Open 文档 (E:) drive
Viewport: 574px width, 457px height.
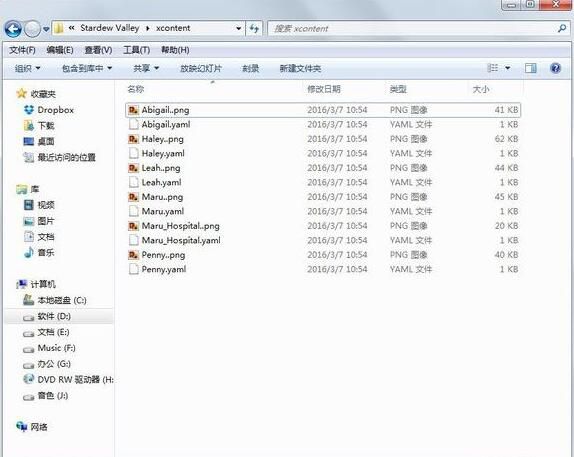[53, 332]
